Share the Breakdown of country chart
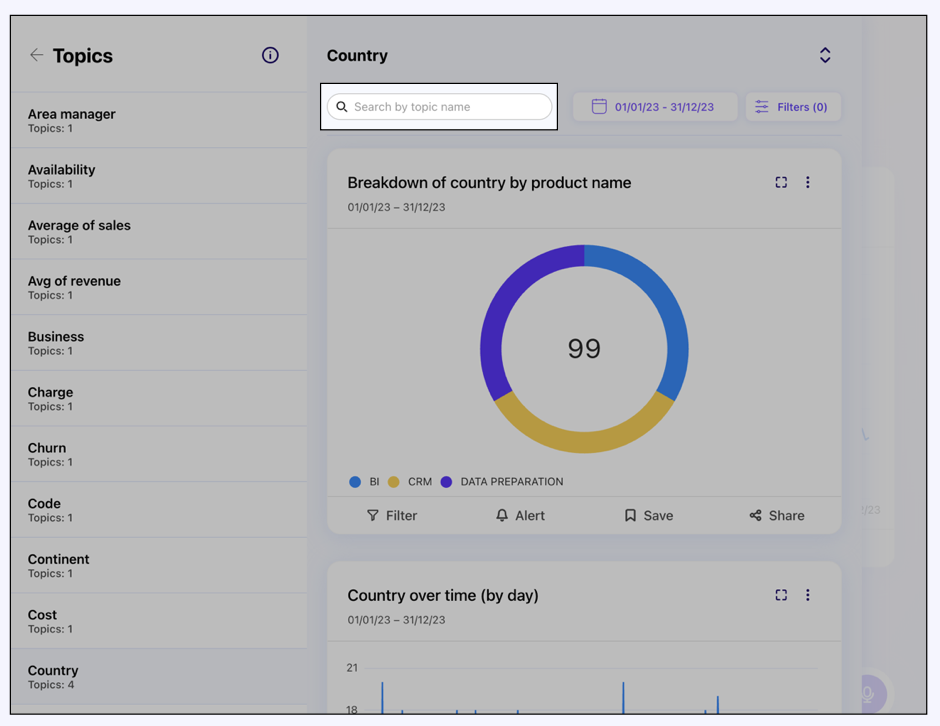940x726 pixels. click(x=777, y=515)
